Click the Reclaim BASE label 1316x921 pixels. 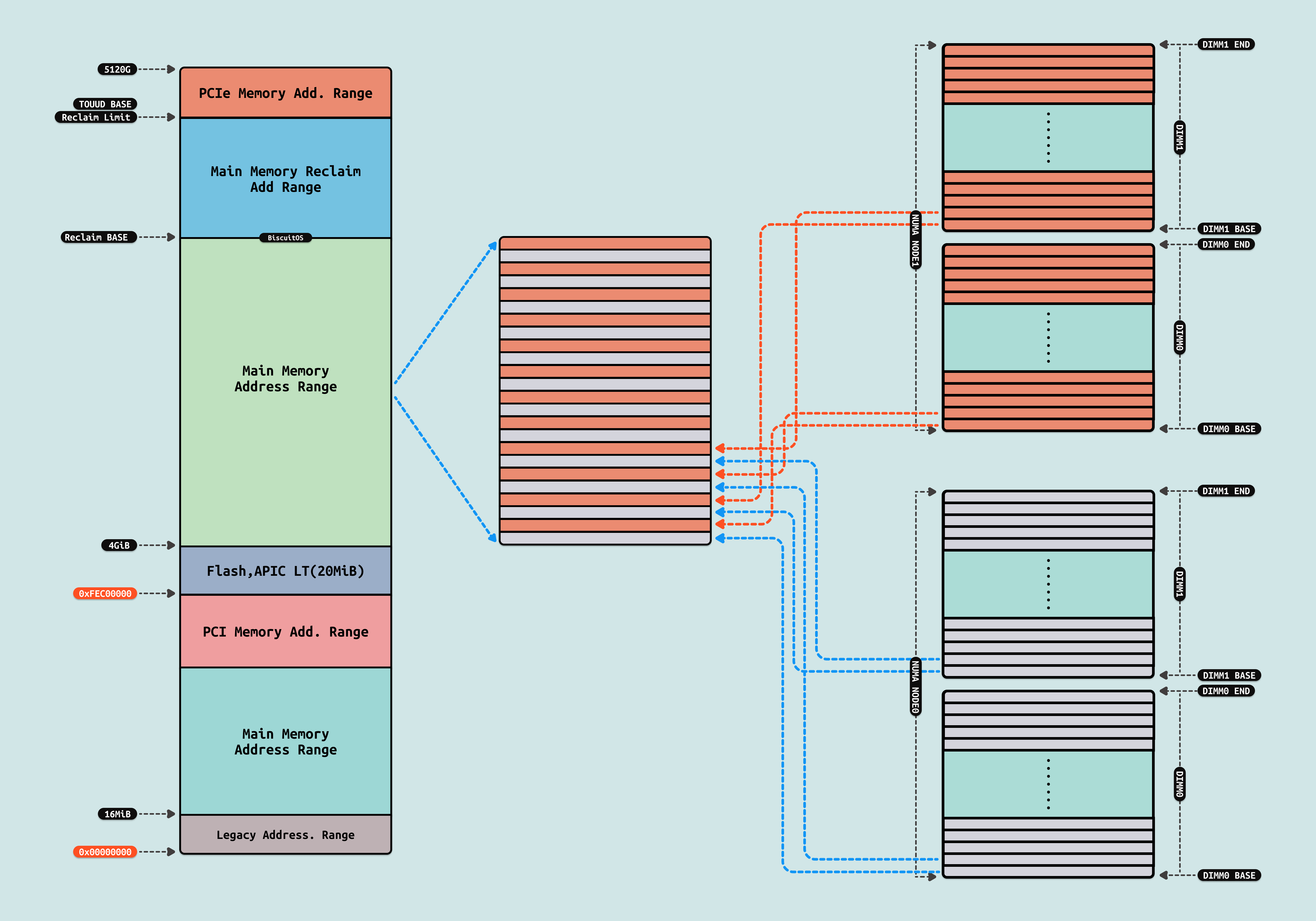click(99, 237)
